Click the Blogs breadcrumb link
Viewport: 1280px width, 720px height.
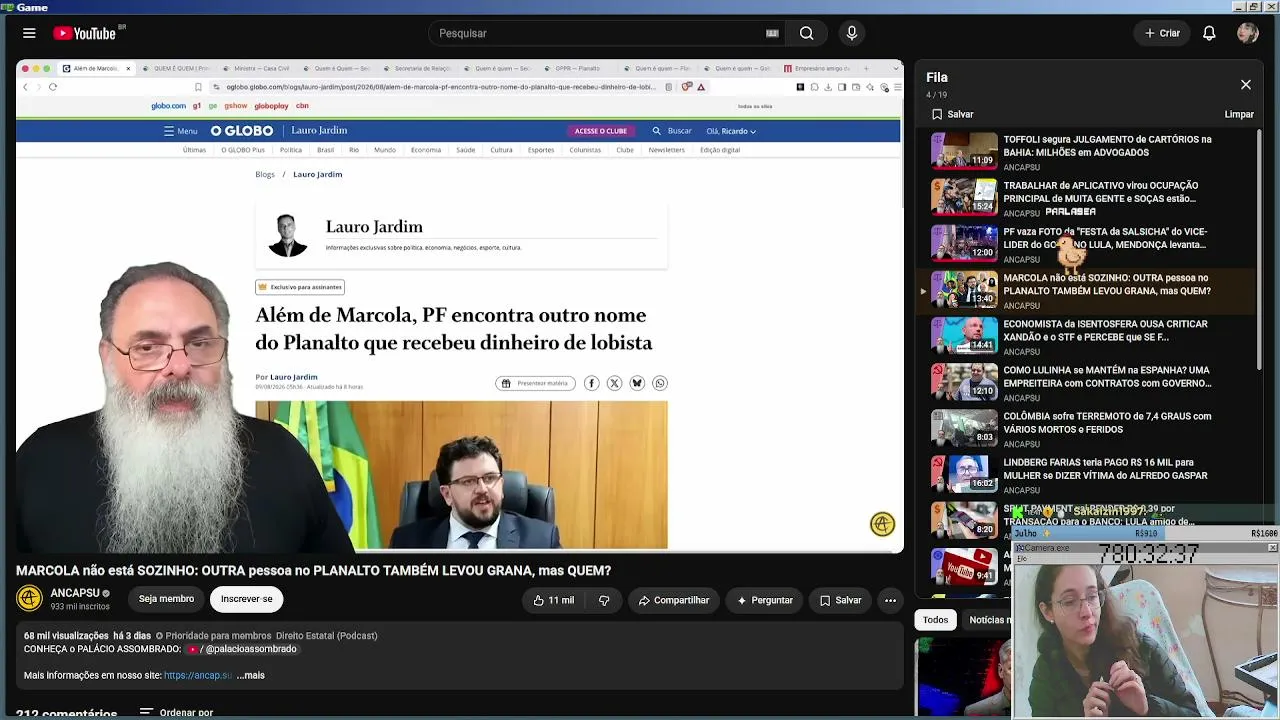click(x=265, y=174)
